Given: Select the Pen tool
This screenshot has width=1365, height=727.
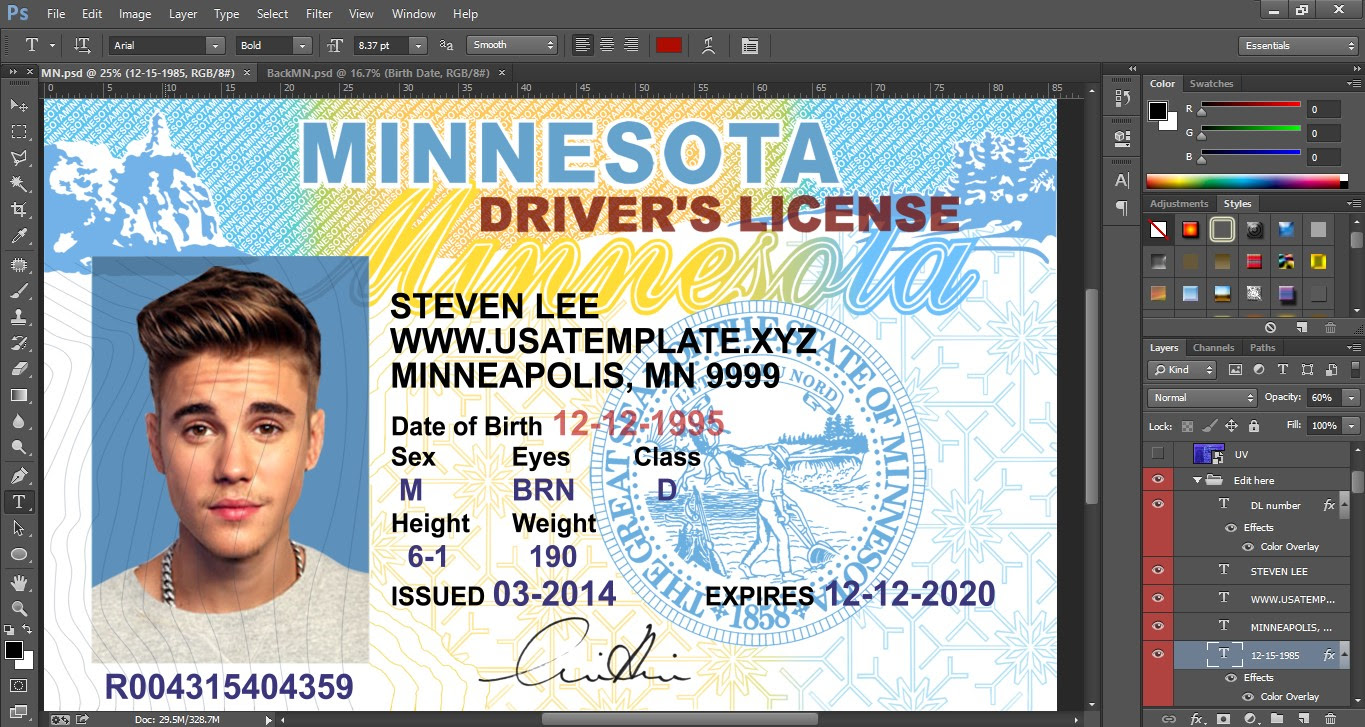Looking at the screenshot, I should coord(18,475).
